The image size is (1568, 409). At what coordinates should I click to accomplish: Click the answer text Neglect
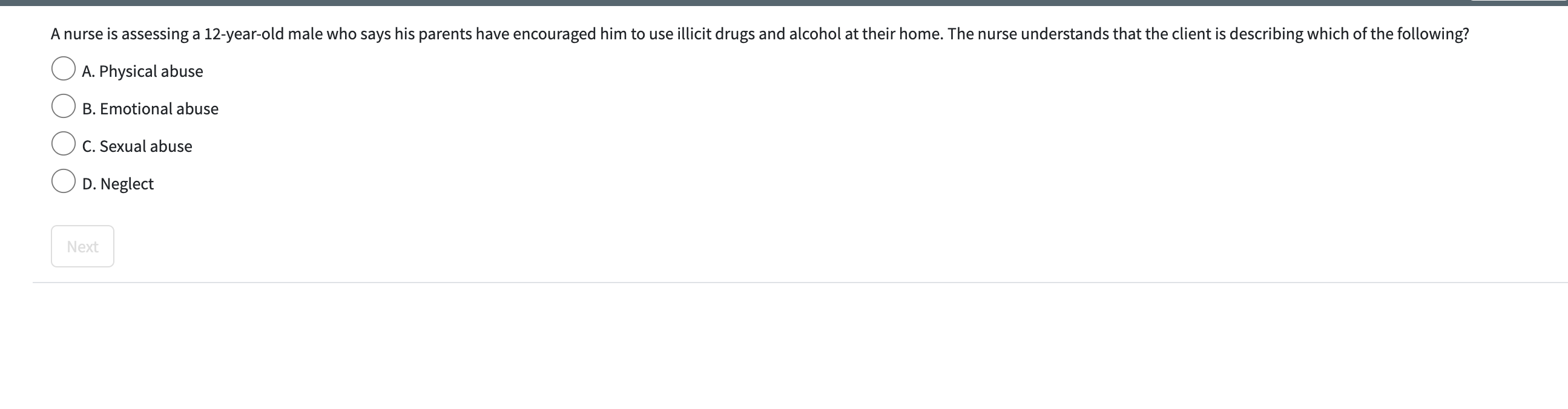[x=118, y=183]
